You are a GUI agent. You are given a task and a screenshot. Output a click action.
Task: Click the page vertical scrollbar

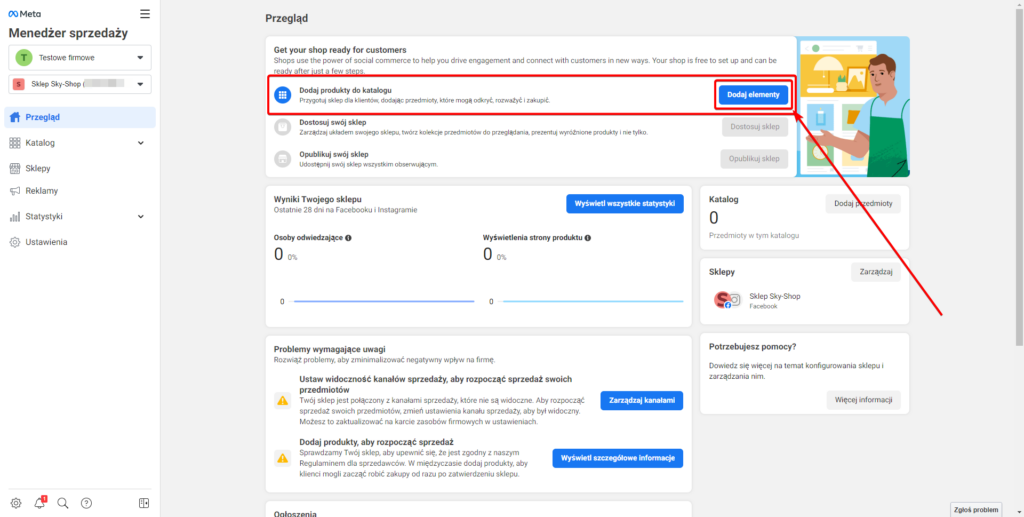click(1019, 176)
